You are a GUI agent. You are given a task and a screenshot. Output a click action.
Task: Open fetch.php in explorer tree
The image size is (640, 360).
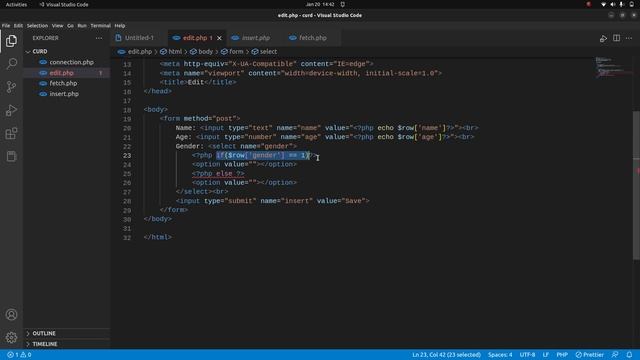click(67, 83)
